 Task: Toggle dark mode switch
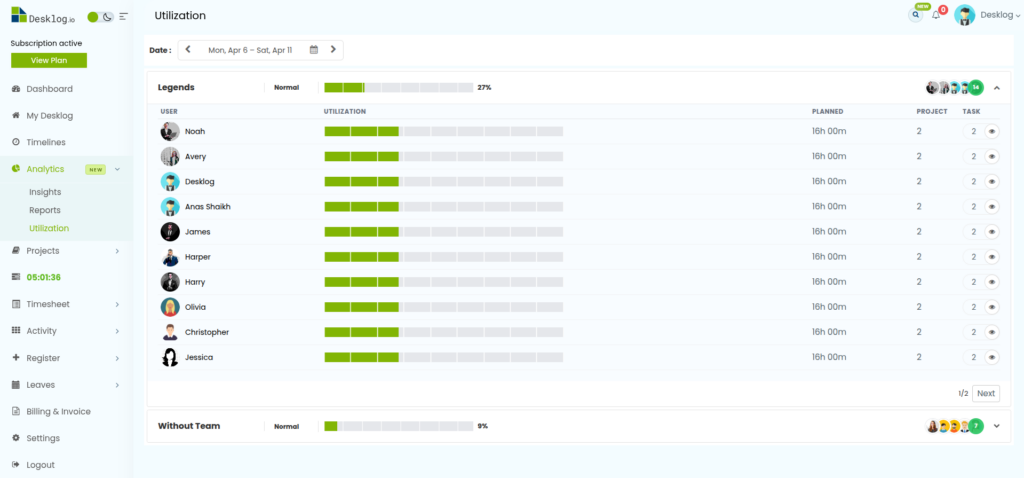100,17
